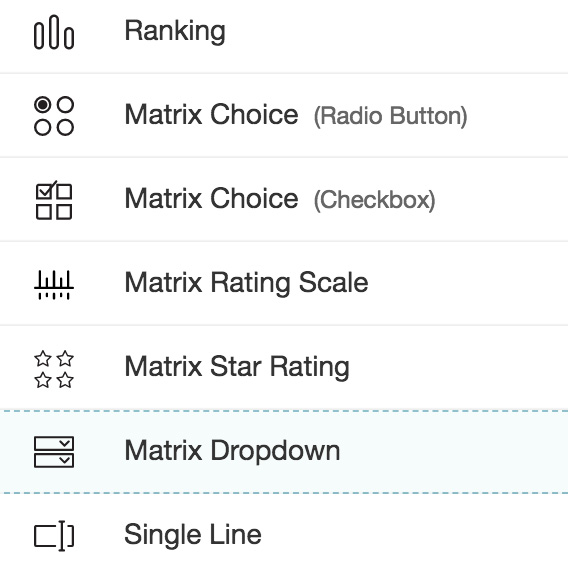Select the highlighted Matrix Dropdown item
Screen dimensions: 568x574
(284, 452)
